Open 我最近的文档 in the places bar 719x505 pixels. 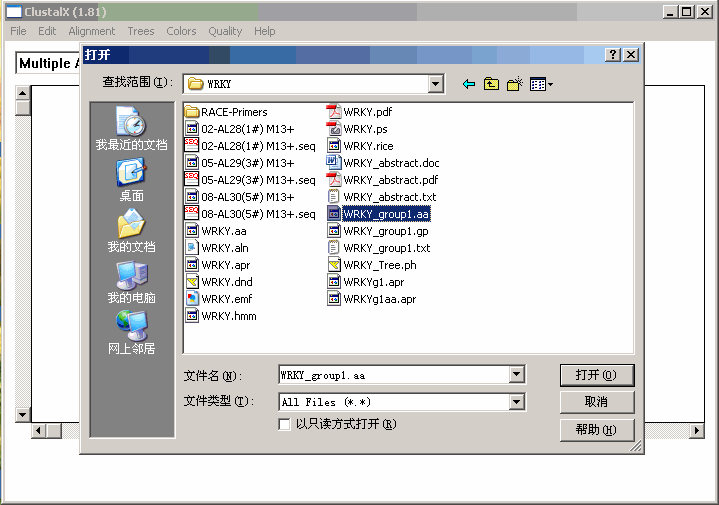tap(132, 129)
